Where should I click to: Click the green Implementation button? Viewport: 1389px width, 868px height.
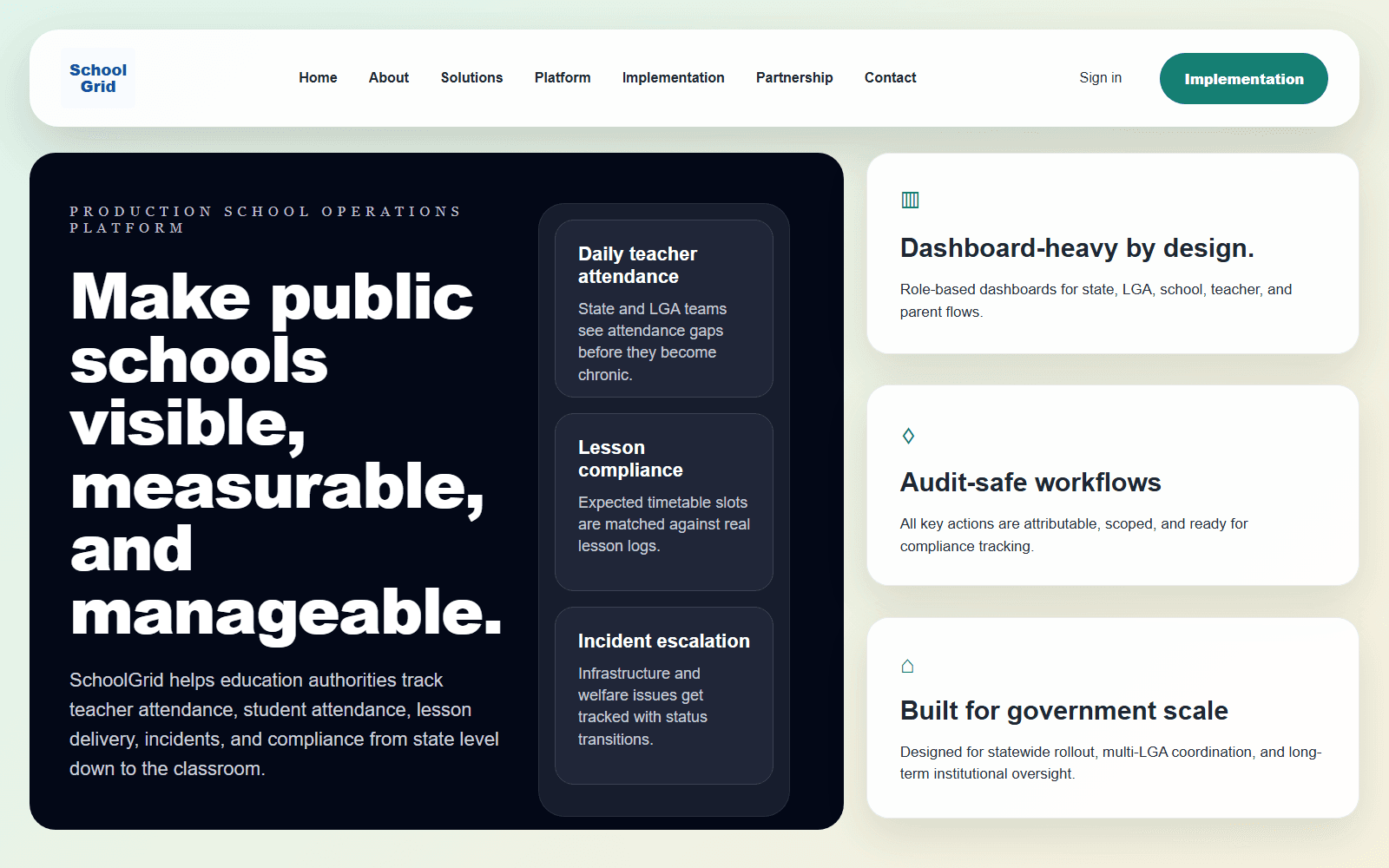1243,78
